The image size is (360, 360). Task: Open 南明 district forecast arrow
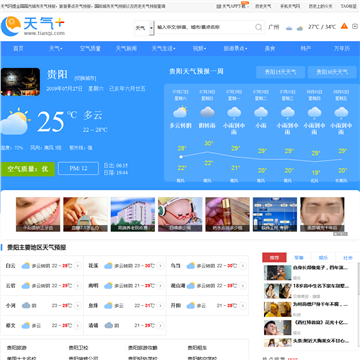pos(160,286)
